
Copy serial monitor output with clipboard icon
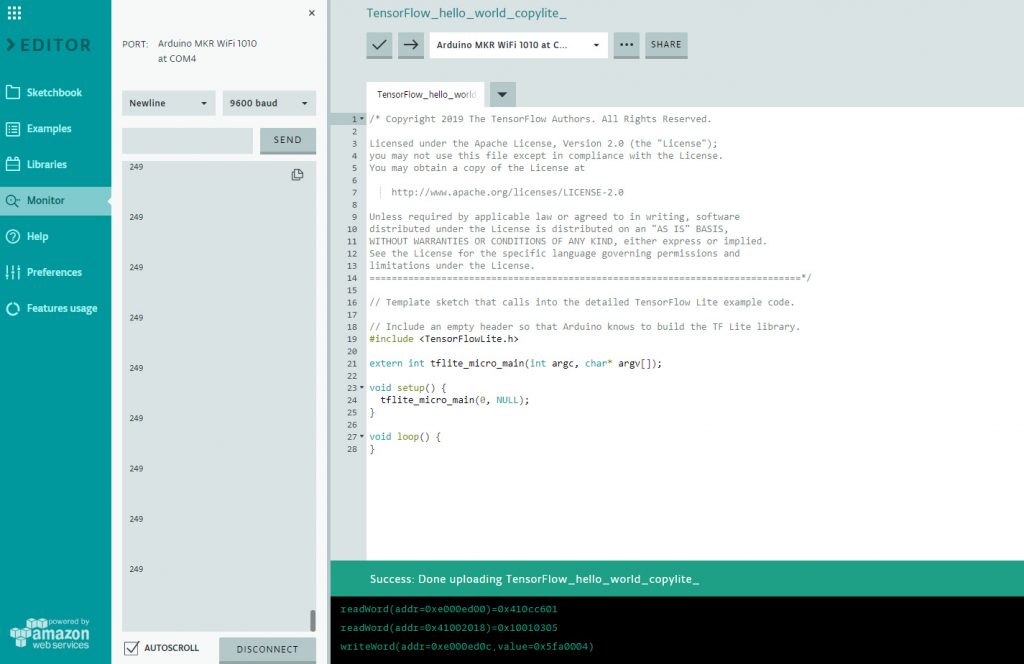[x=297, y=174]
